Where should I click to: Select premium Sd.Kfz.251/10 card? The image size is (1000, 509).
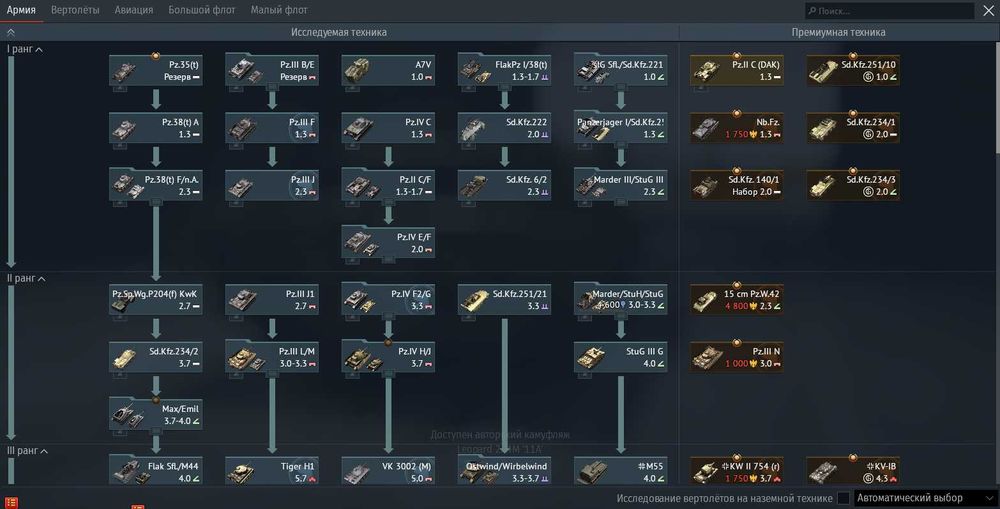[x=853, y=70]
